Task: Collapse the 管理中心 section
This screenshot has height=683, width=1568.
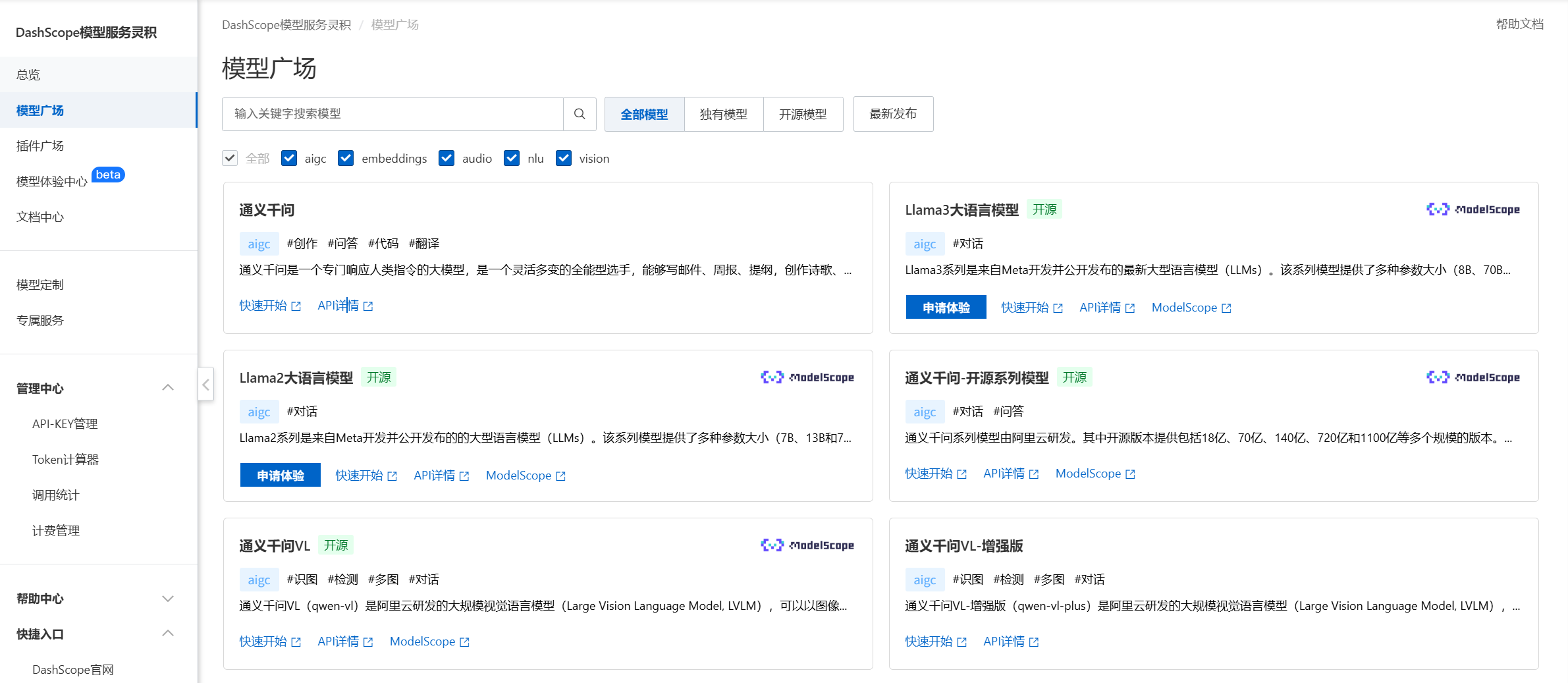Action: (168, 388)
